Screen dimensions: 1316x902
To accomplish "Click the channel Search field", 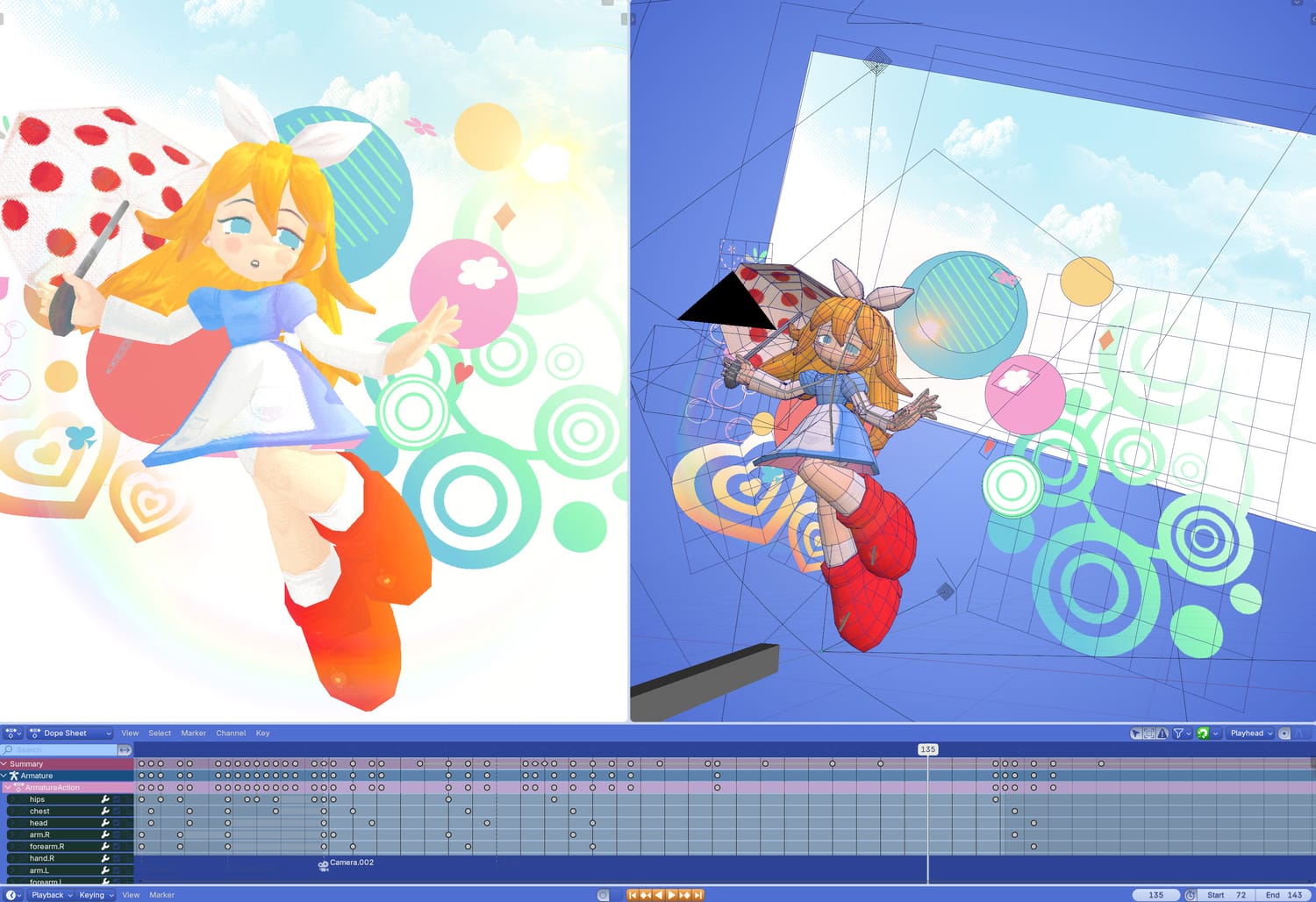I will [x=60, y=750].
